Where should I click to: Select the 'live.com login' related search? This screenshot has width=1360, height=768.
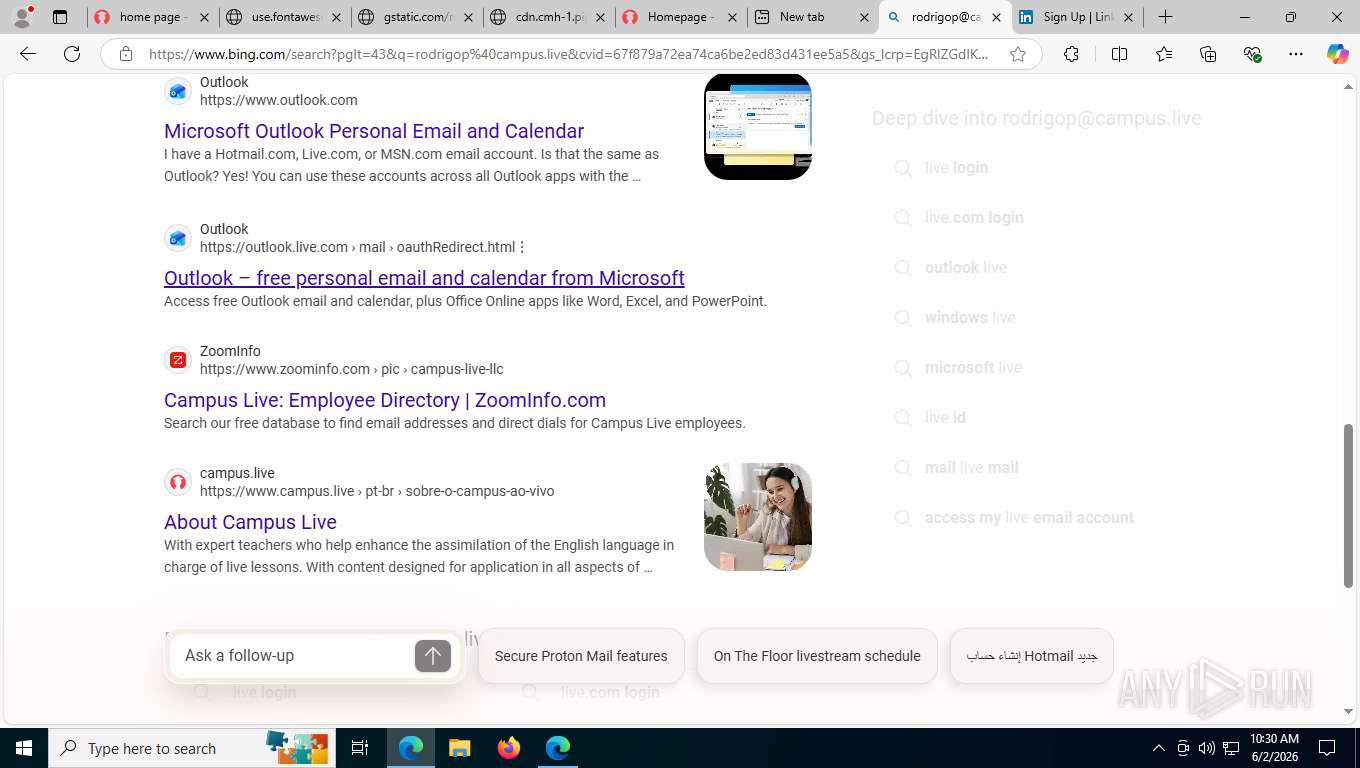(974, 218)
